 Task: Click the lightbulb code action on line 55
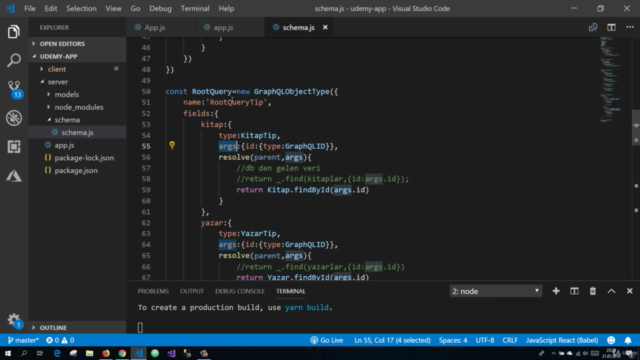(172, 145)
